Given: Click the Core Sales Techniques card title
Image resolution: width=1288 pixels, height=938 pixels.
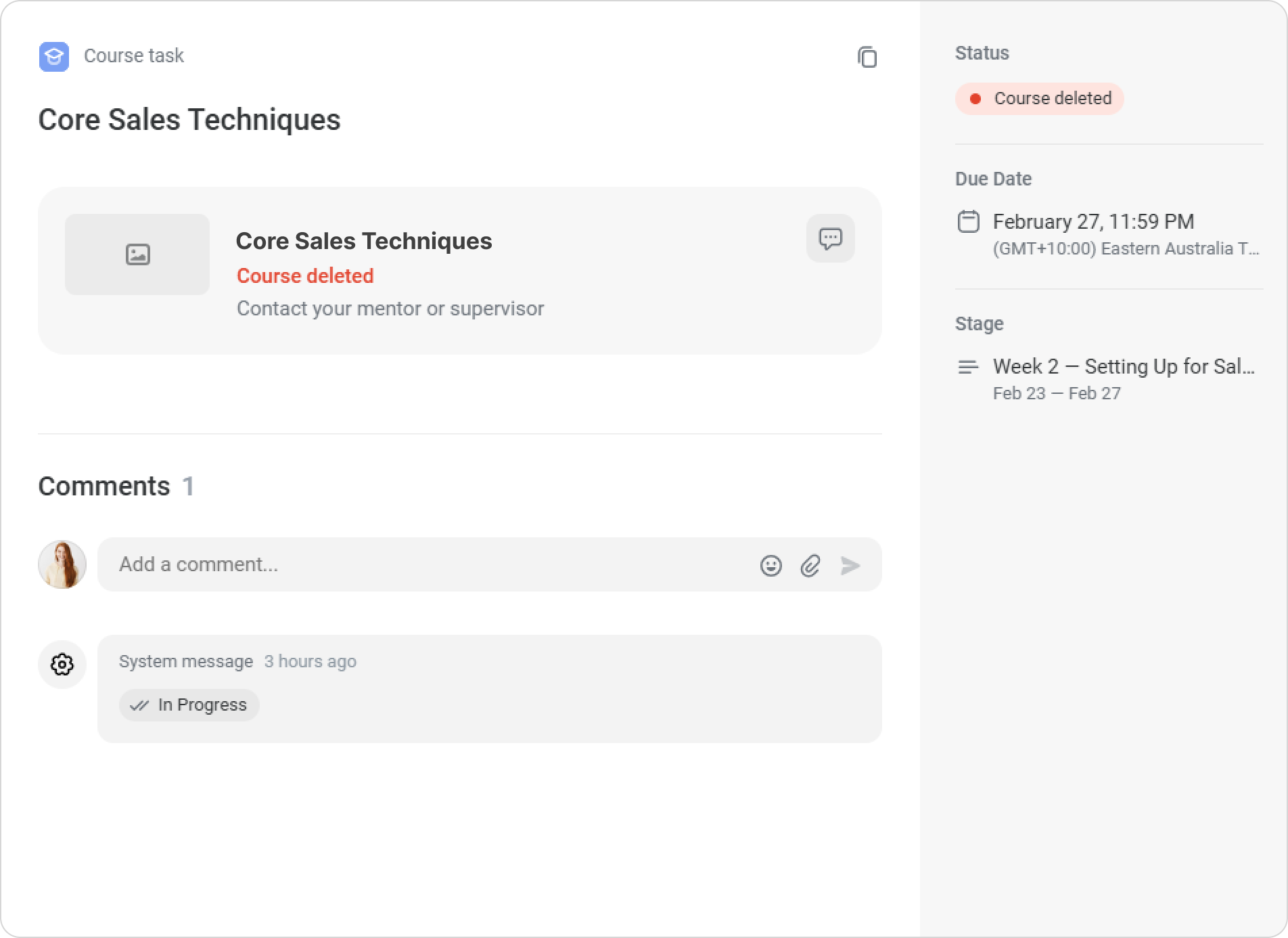Looking at the screenshot, I should [364, 241].
